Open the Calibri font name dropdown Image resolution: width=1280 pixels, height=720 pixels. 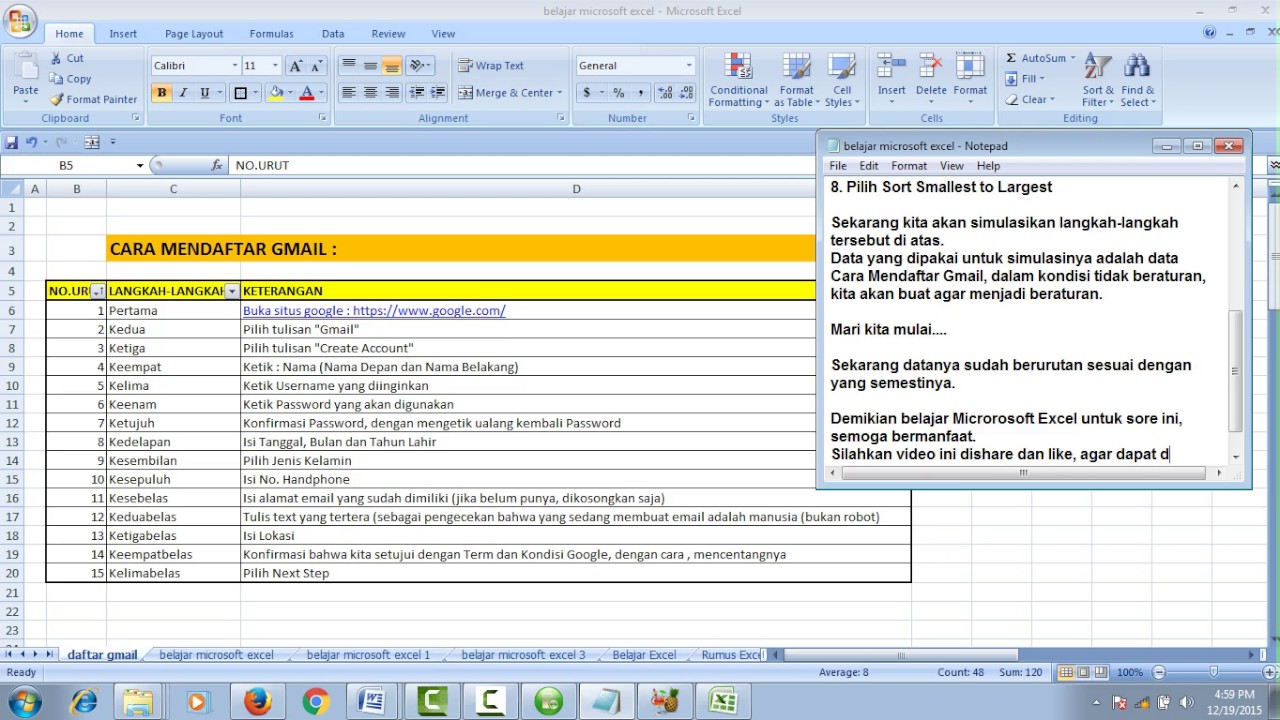(x=235, y=66)
